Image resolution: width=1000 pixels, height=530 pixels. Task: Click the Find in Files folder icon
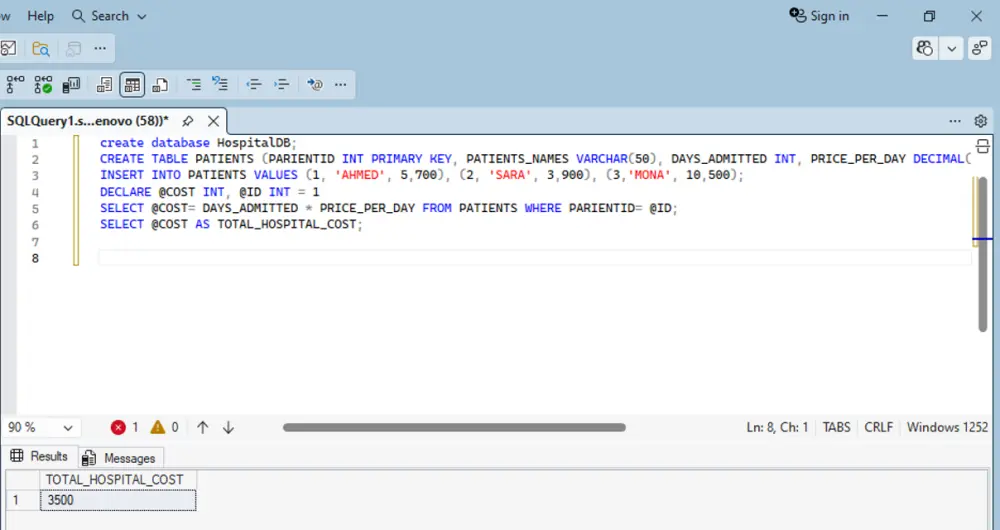pos(41,48)
